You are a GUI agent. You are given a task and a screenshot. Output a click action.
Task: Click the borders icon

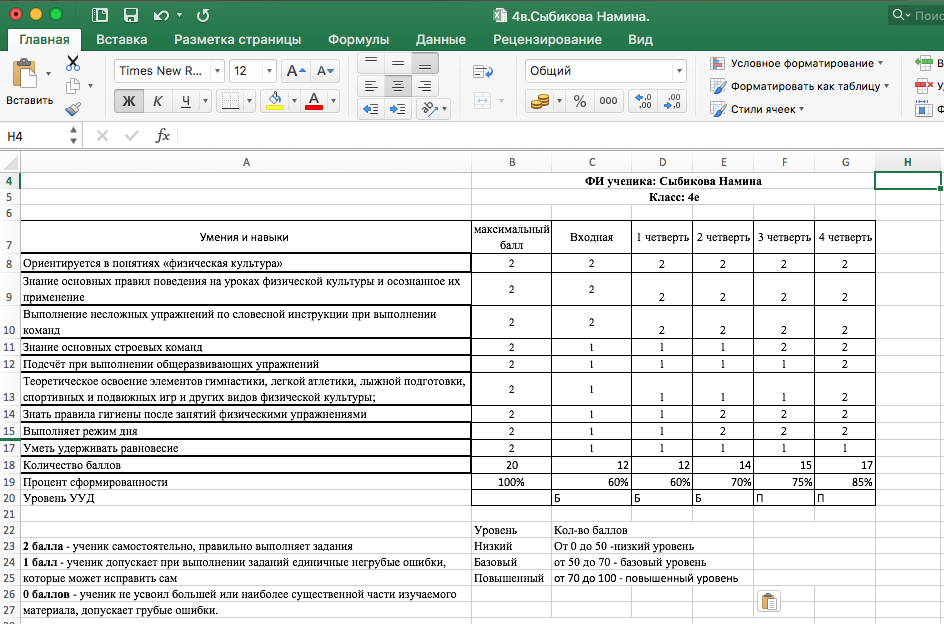point(231,101)
